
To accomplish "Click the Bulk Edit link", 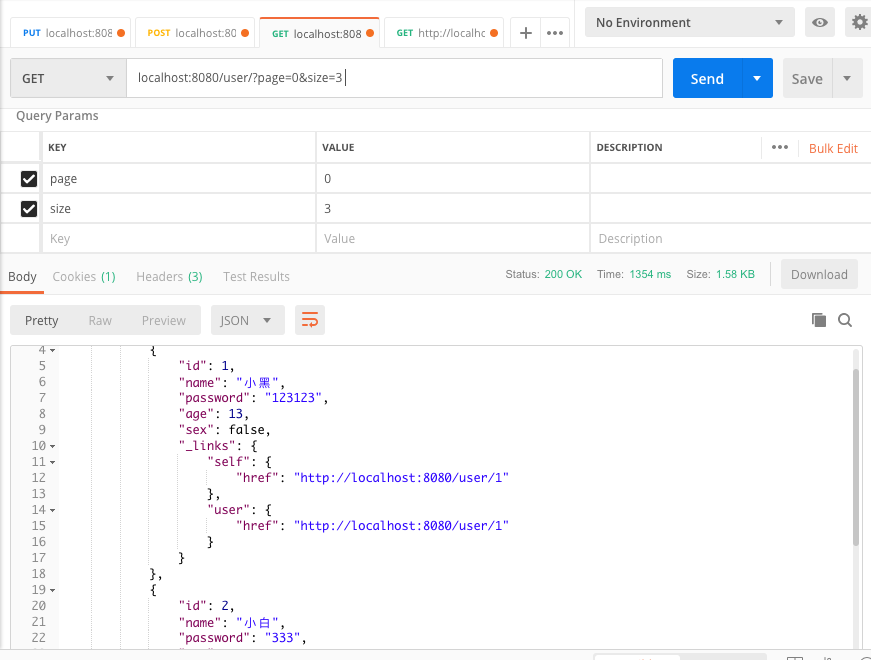I will pos(833,148).
